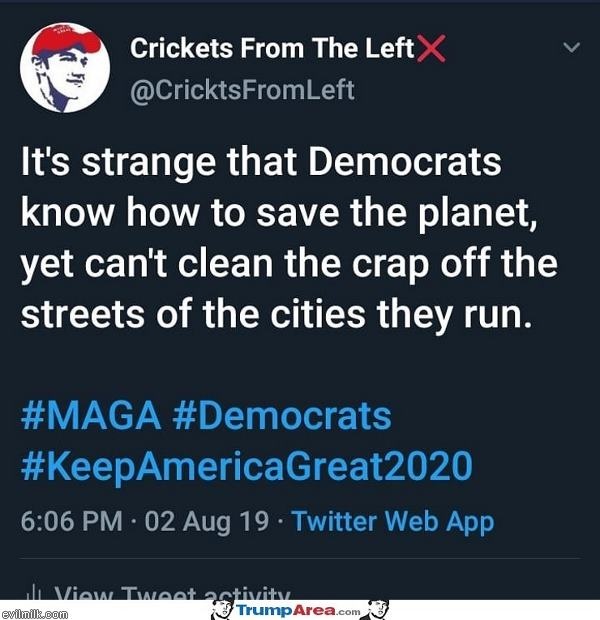Click the red cap on the avatar

point(65,40)
